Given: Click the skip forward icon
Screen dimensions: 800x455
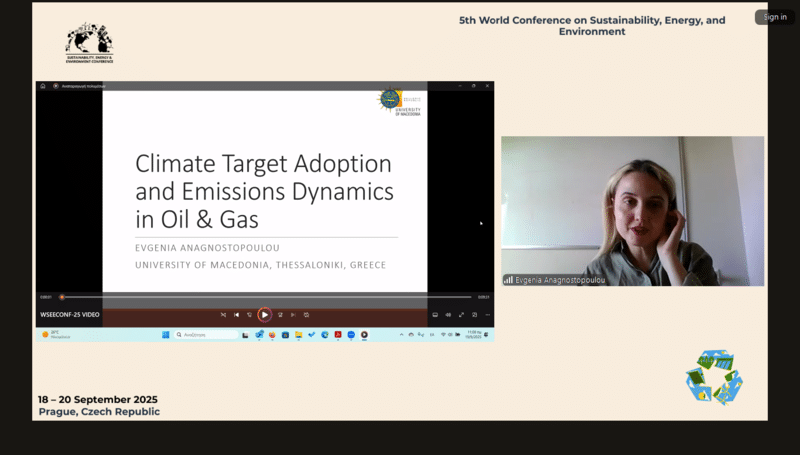Looking at the screenshot, I should pos(279,315).
